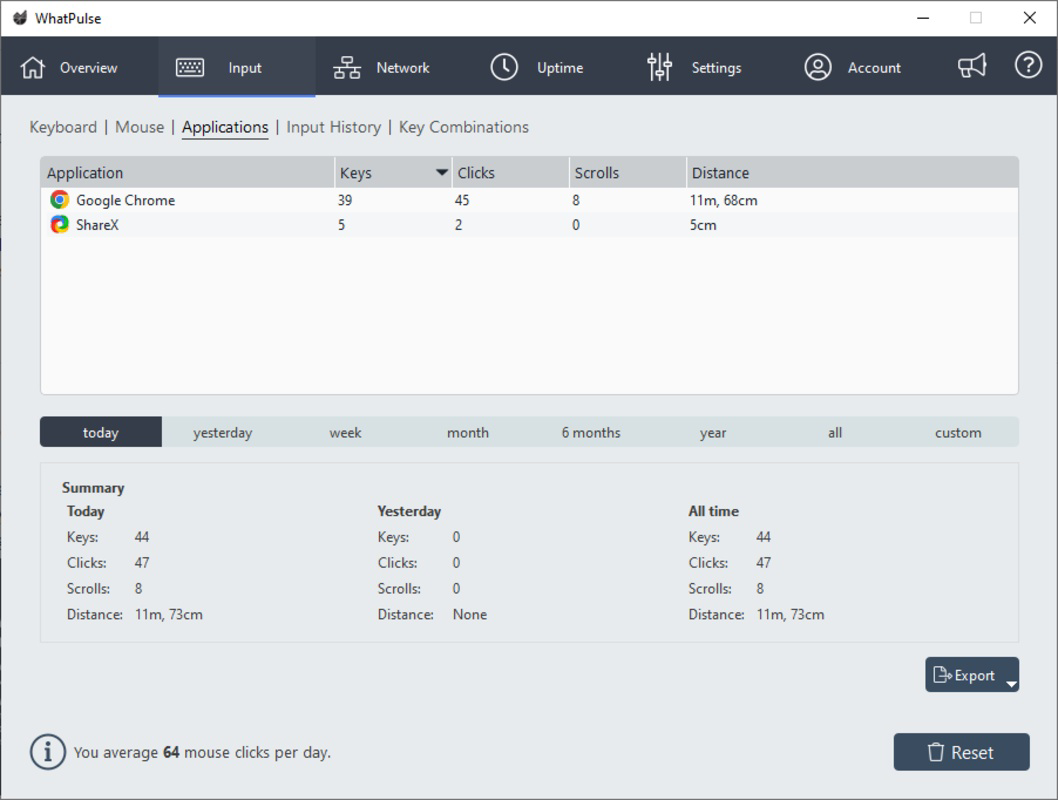Click the Input keyboard icon
The height and width of the screenshot is (800, 1058).
coord(190,67)
